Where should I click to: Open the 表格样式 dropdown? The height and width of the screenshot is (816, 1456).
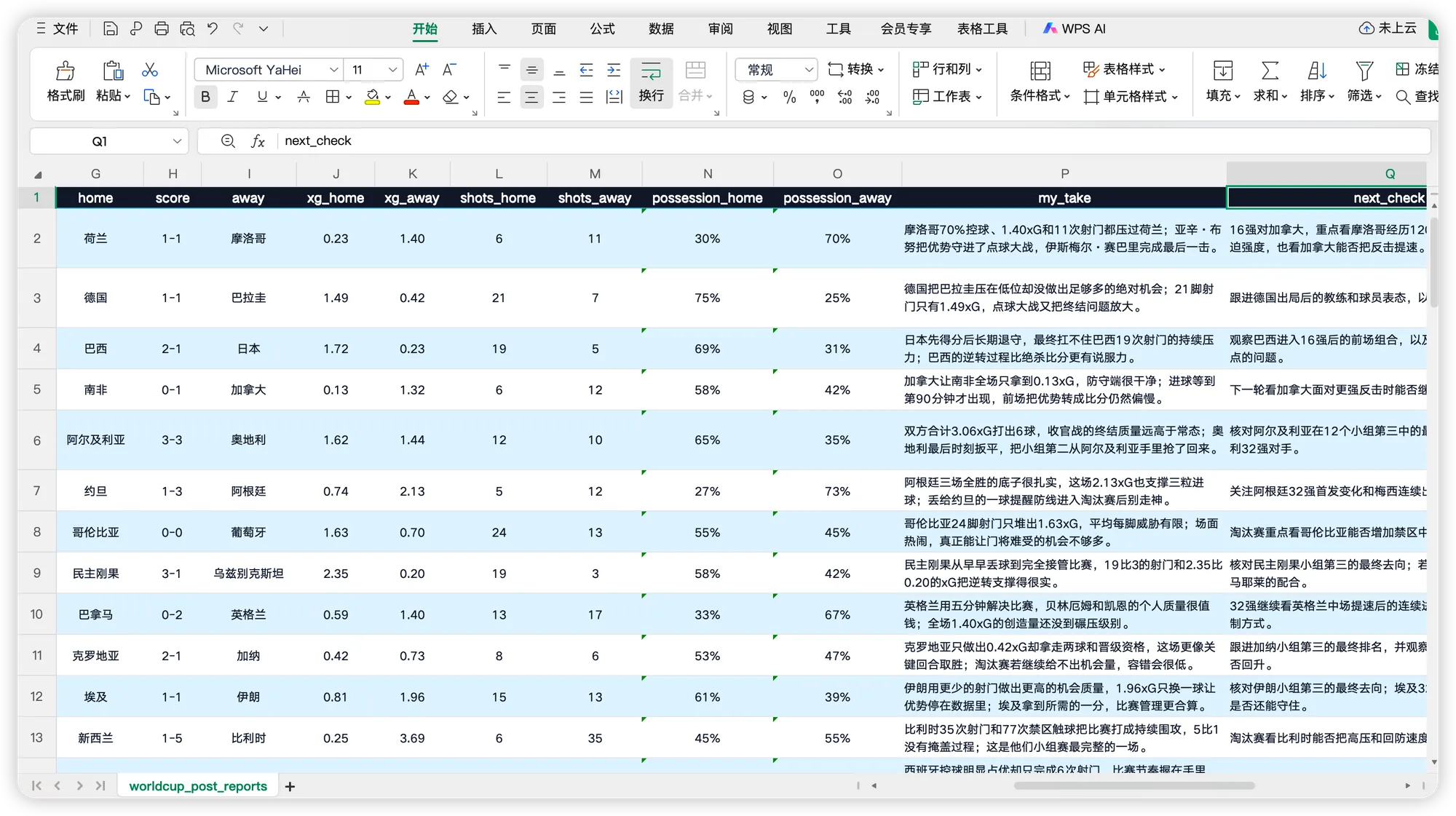(1125, 69)
